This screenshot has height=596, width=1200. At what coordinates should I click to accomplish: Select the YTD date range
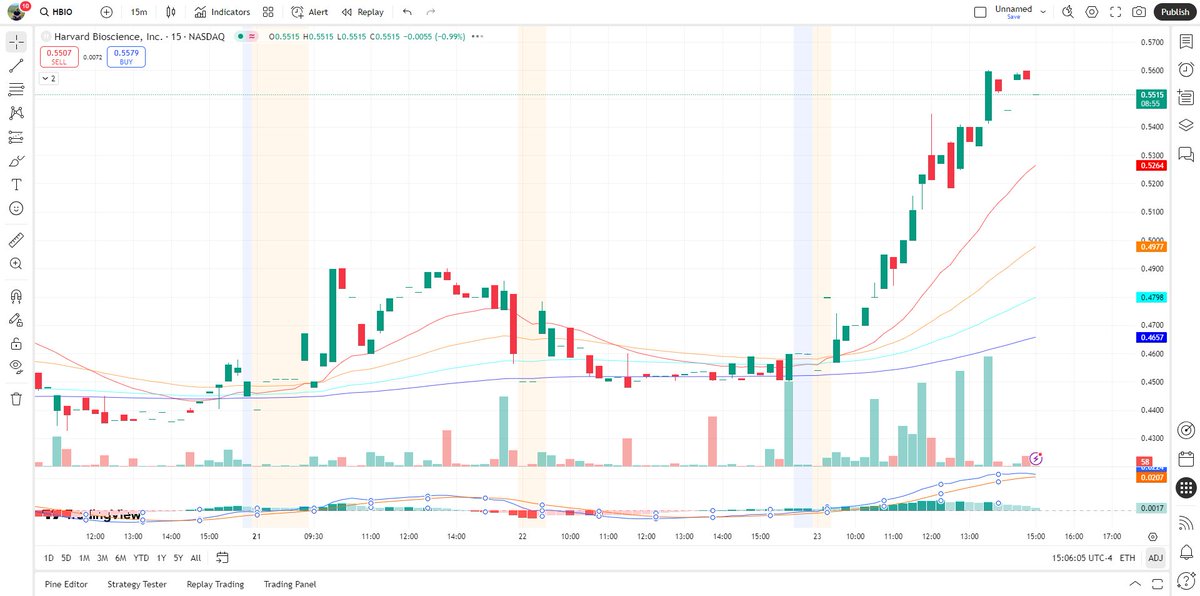pyautogui.click(x=140, y=558)
